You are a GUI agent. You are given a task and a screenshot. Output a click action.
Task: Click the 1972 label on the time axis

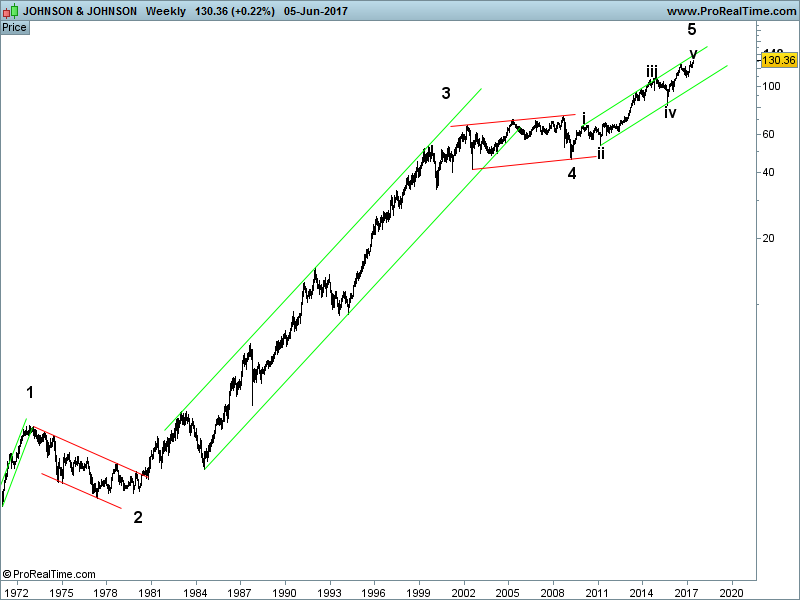(x=17, y=593)
